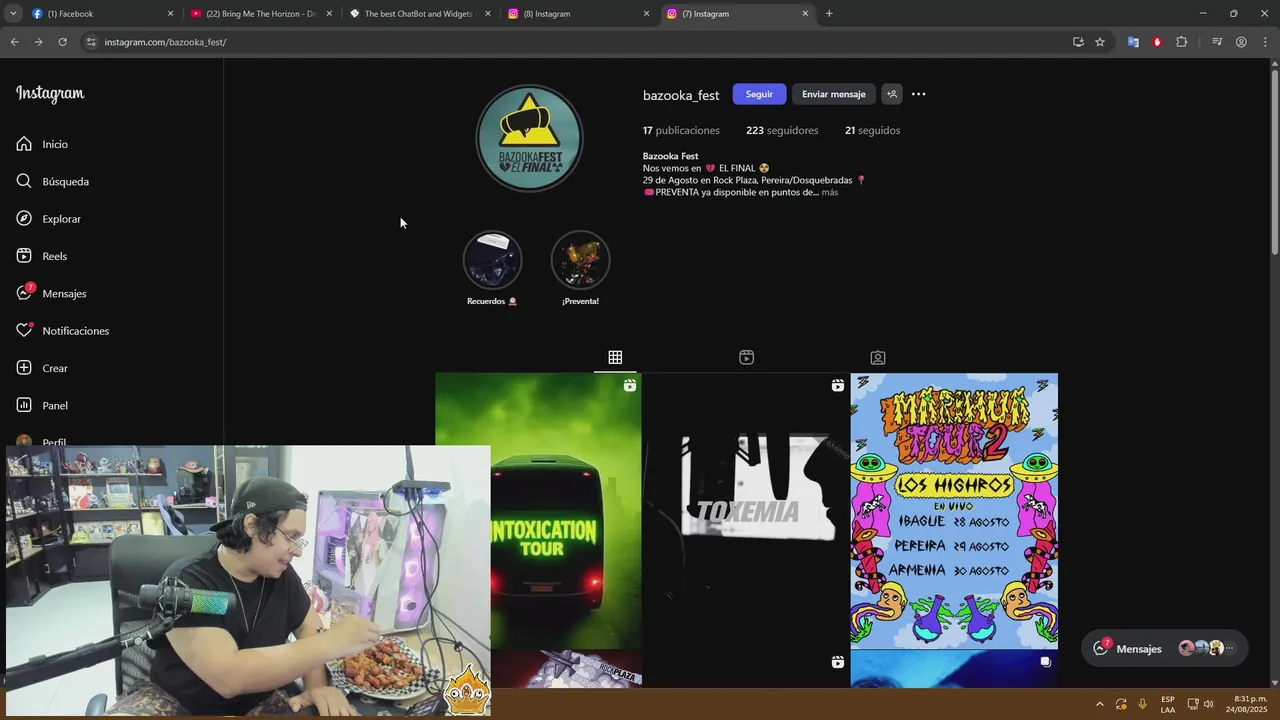Open media control toolbar icon
This screenshot has height=720, width=1280.
1217,42
